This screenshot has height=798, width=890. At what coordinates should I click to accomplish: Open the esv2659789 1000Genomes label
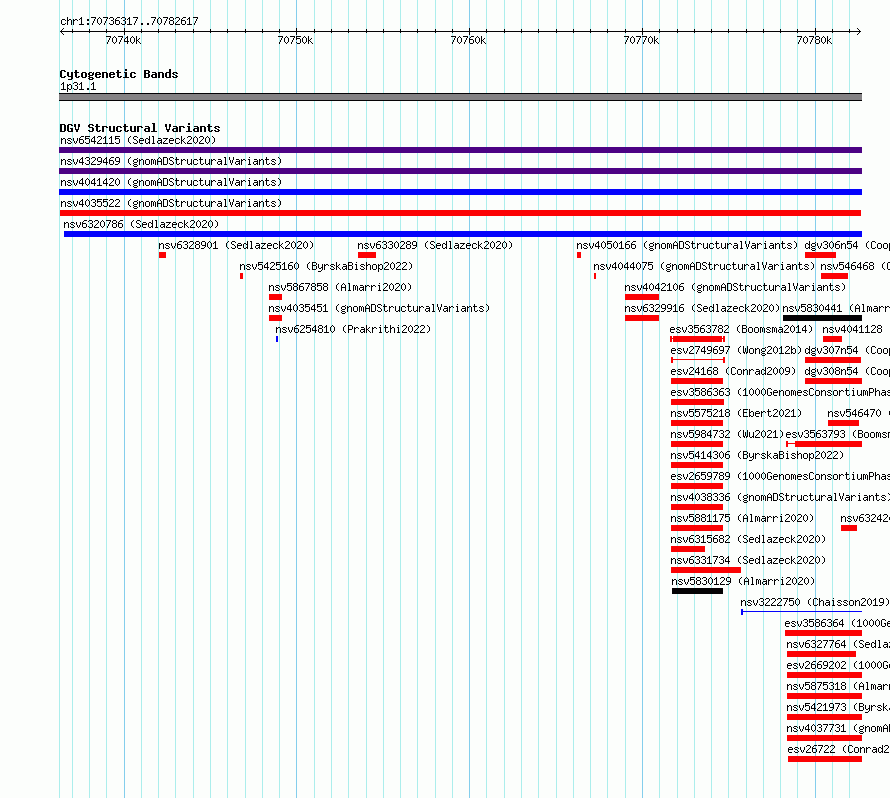[780, 476]
